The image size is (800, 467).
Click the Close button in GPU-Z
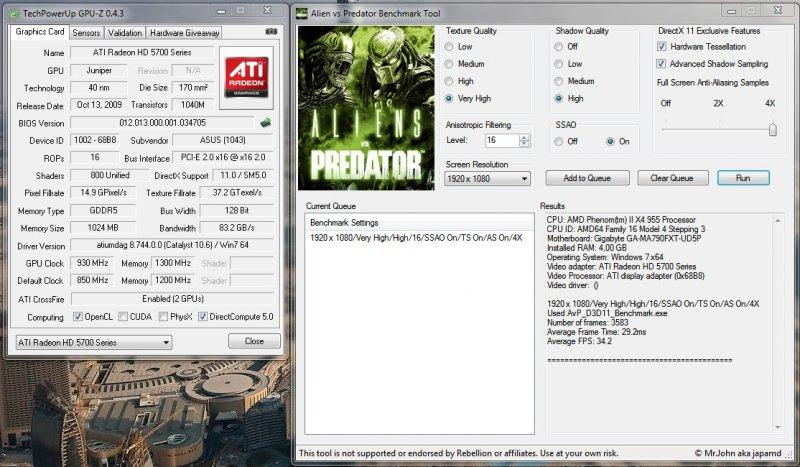coord(254,341)
